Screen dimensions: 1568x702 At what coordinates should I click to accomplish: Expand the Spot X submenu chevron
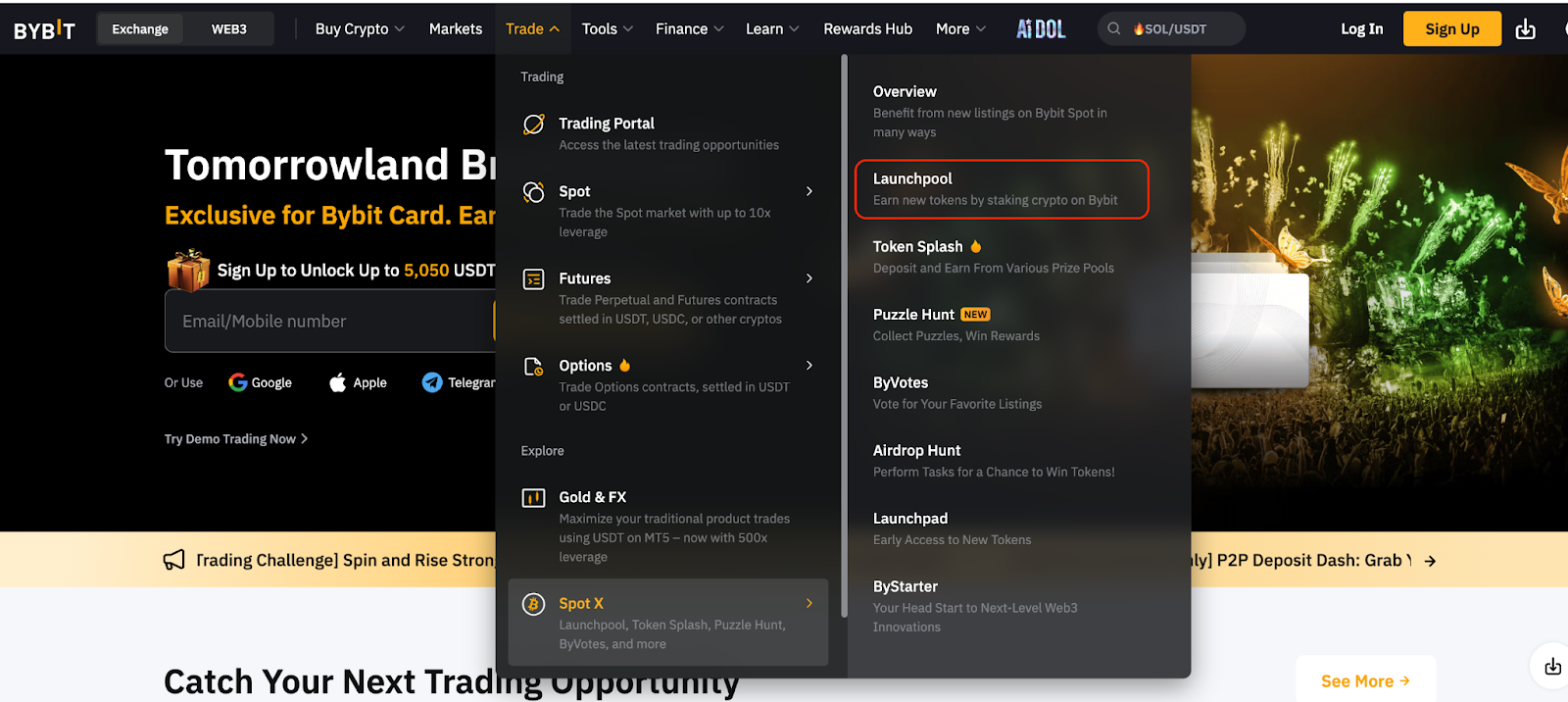[809, 603]
